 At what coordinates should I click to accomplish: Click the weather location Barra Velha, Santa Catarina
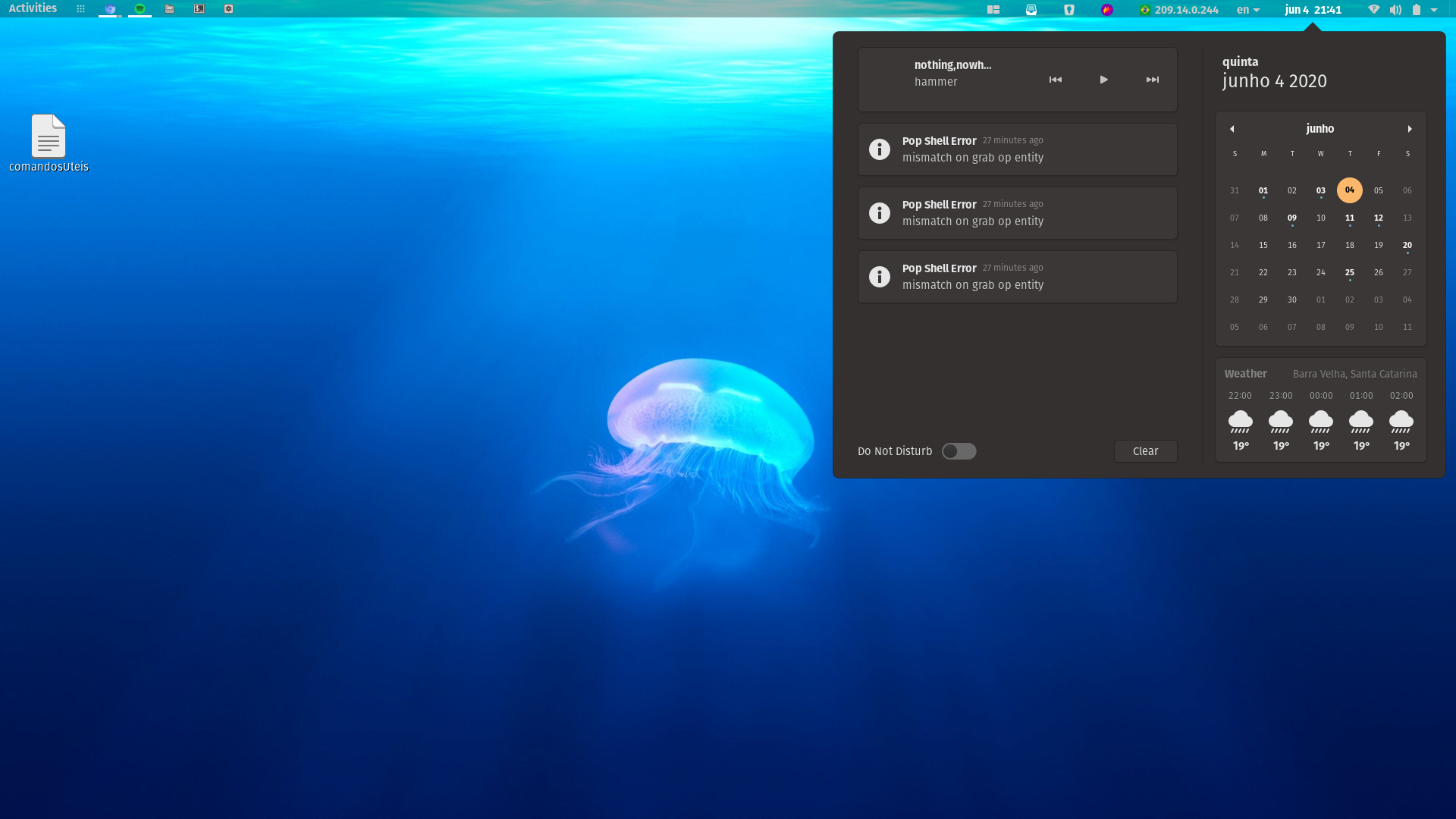(1354, 374)
